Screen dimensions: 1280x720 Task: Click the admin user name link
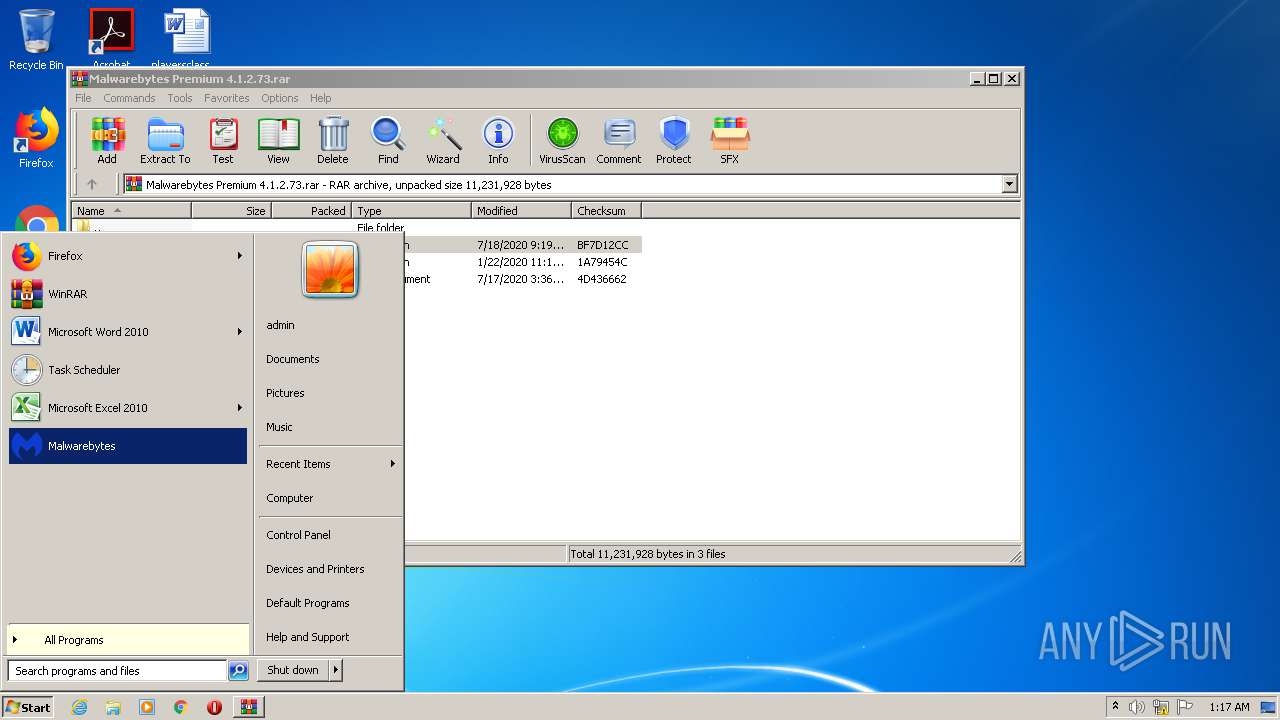[x=280, y=325]
